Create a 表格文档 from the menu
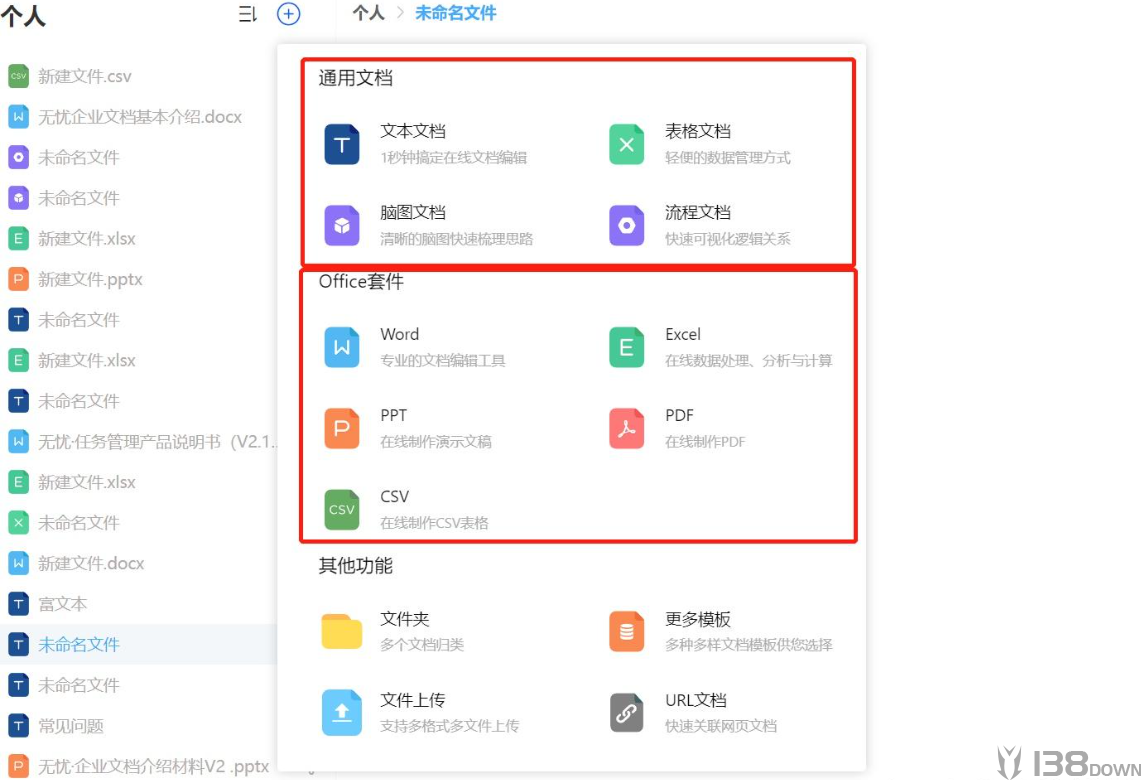 click(x=697, y=131)
